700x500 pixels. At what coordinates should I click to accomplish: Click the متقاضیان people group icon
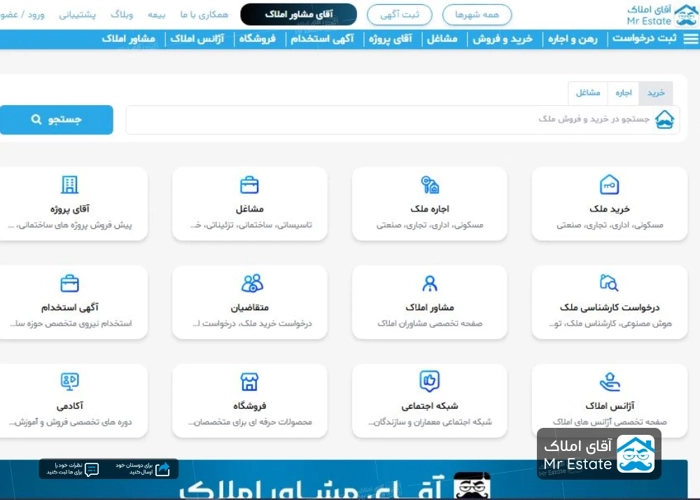252,283
